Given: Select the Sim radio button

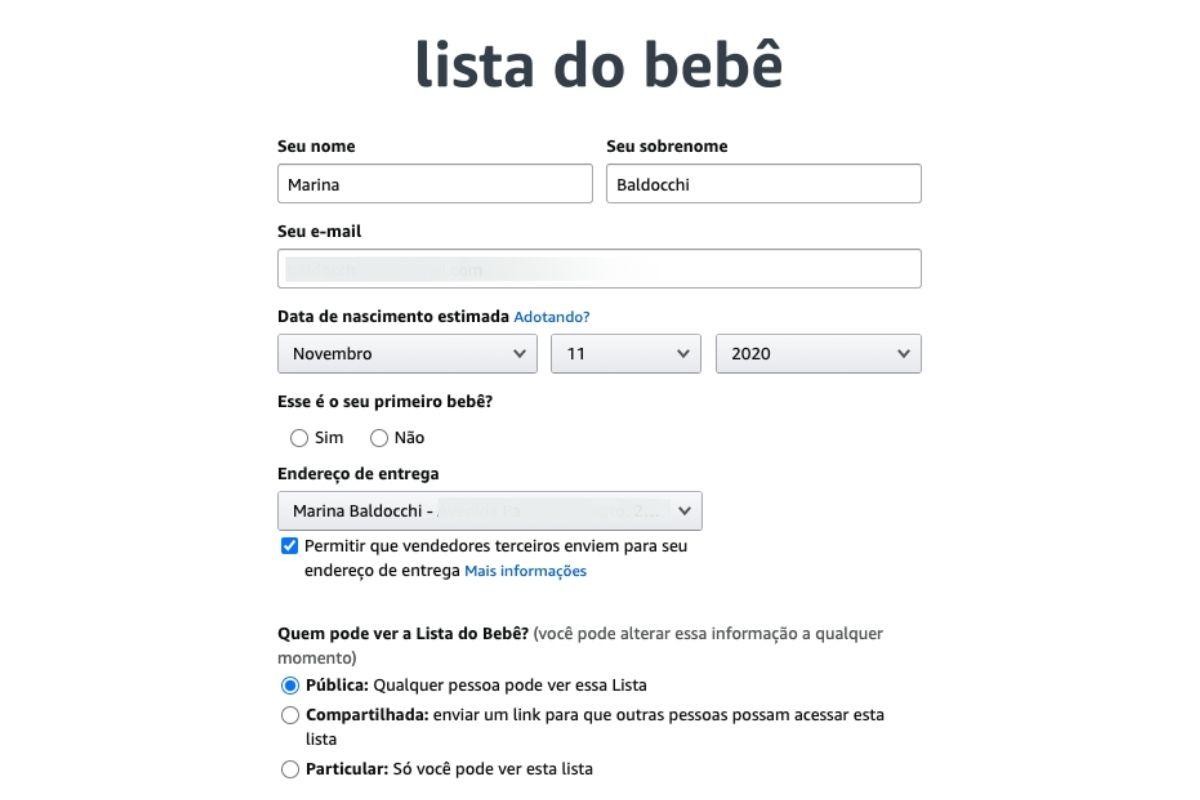Looking at the screenshot, I should point(299,438).
